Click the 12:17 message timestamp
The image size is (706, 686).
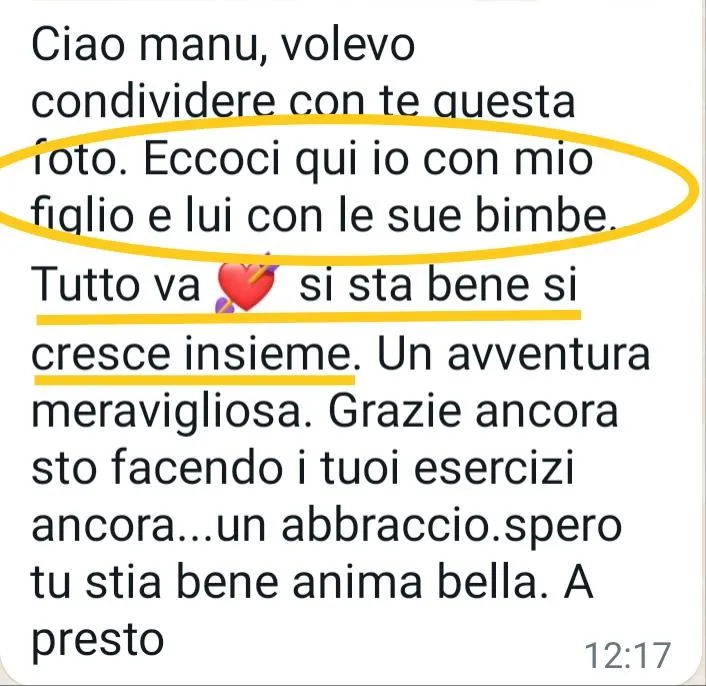tap(627, 655)
